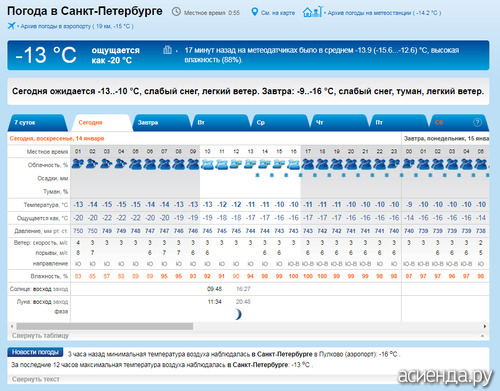Click the Влажность, % row label
This screenshot has width=500, height=391.
tap(49, 276)
